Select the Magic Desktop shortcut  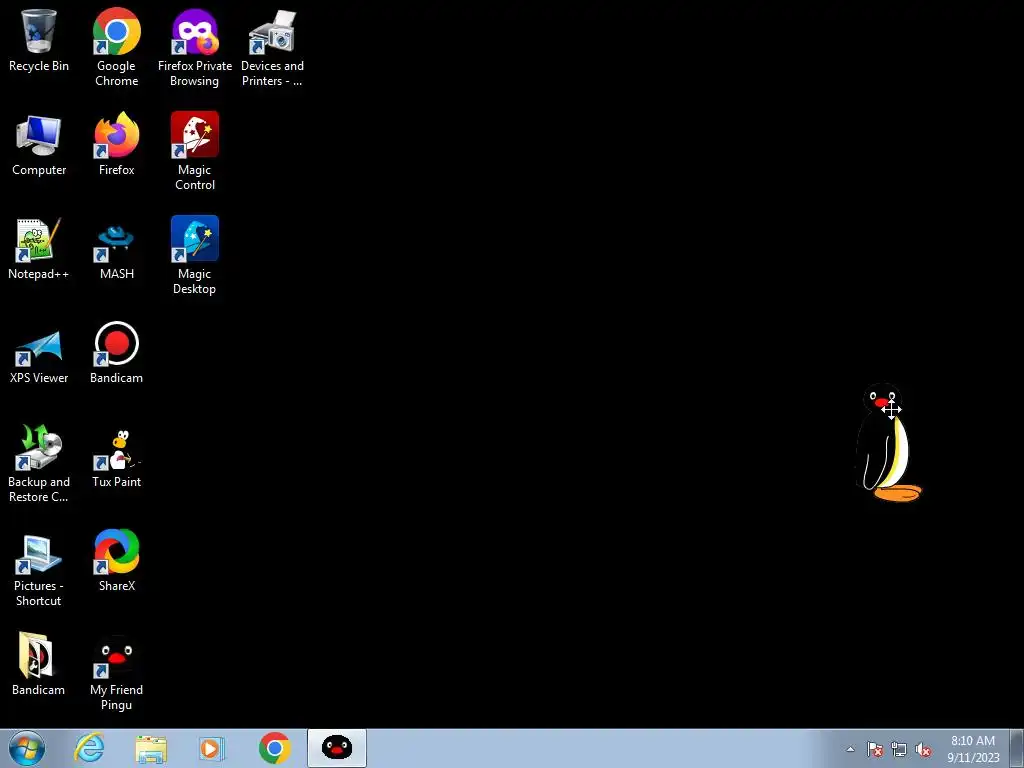point(195,255)
